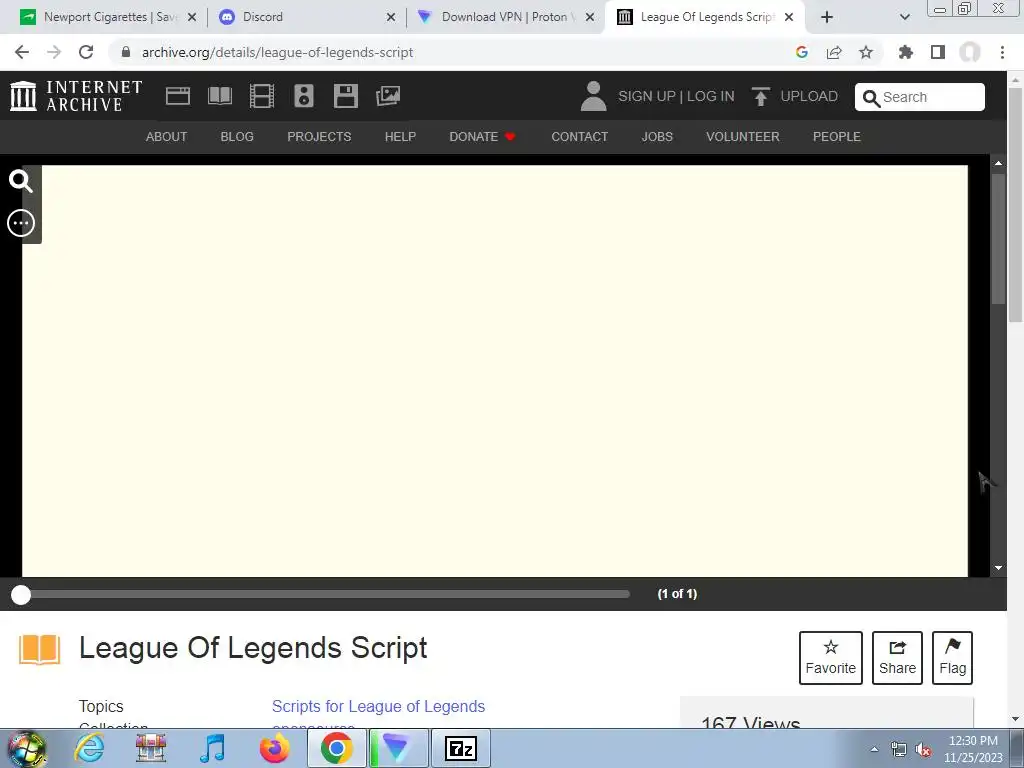
Task: Click the reader page progress track
Action: 325,594
